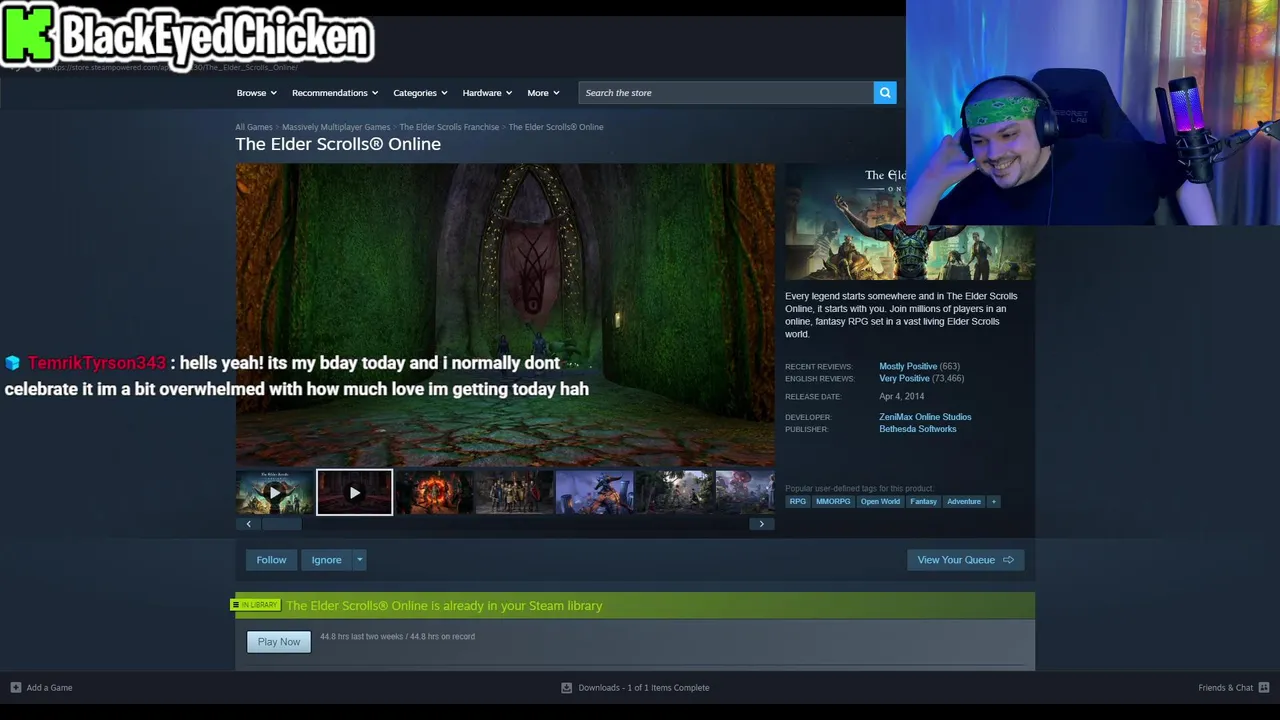Open The Elder Scrolls® Online breadcrumb link

556,127
